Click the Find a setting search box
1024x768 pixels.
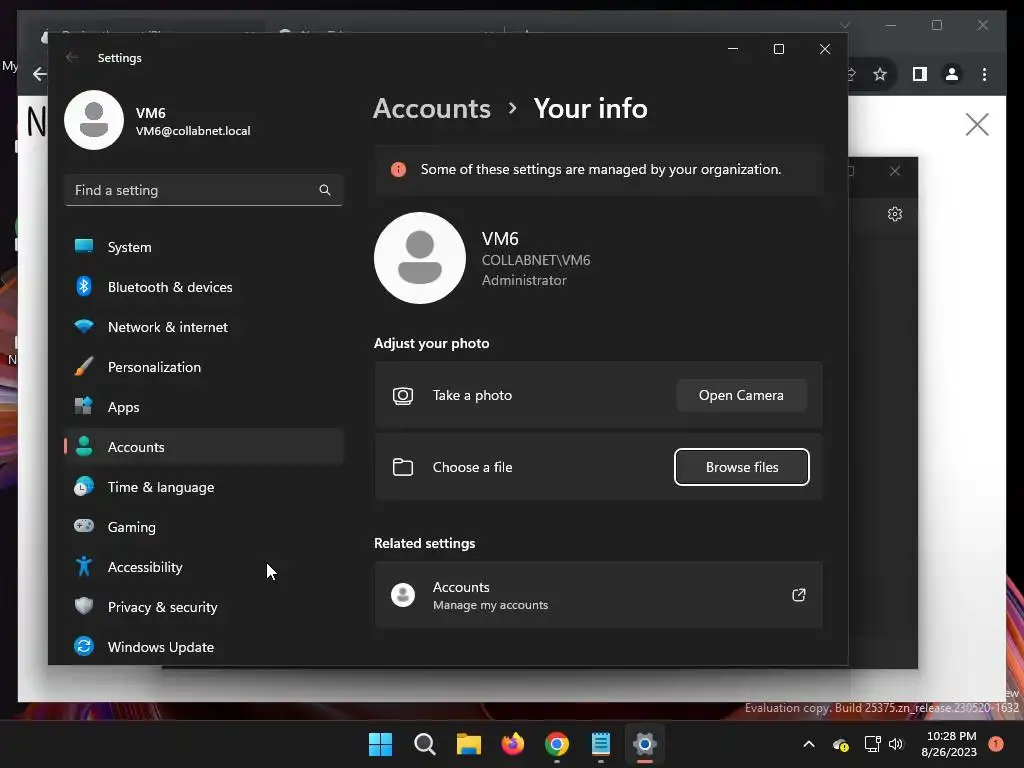coord(204,190)
